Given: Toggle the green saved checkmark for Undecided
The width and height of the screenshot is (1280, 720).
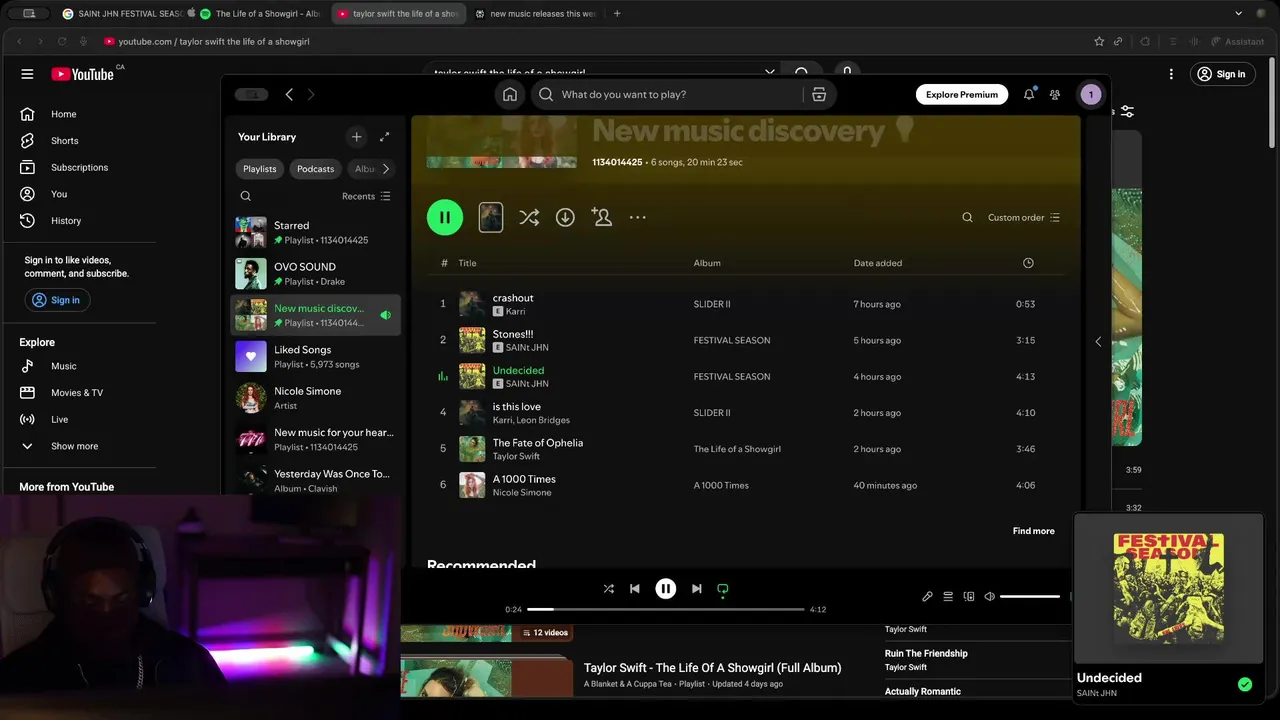Looking at the screenshot, I should pos(1245,685).
